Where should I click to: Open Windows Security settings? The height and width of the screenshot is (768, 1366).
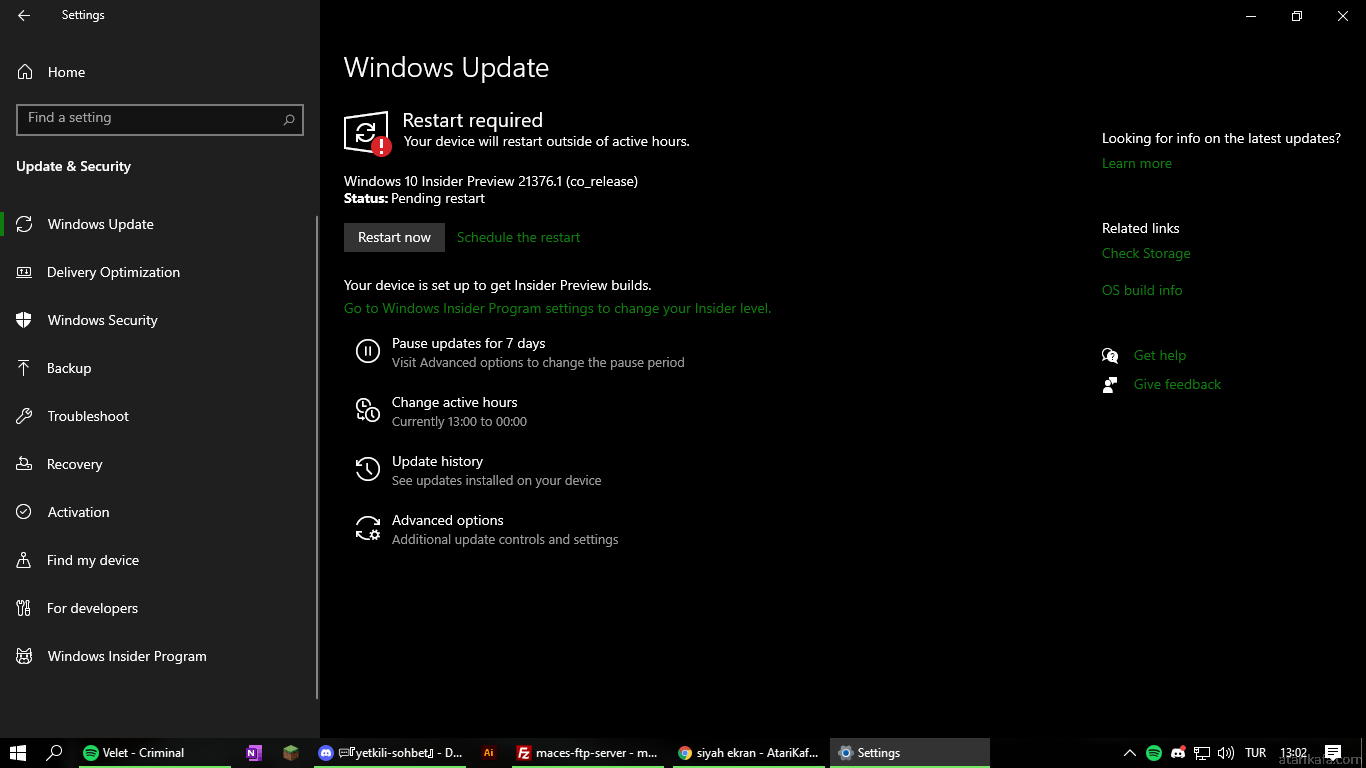point(160,320)
